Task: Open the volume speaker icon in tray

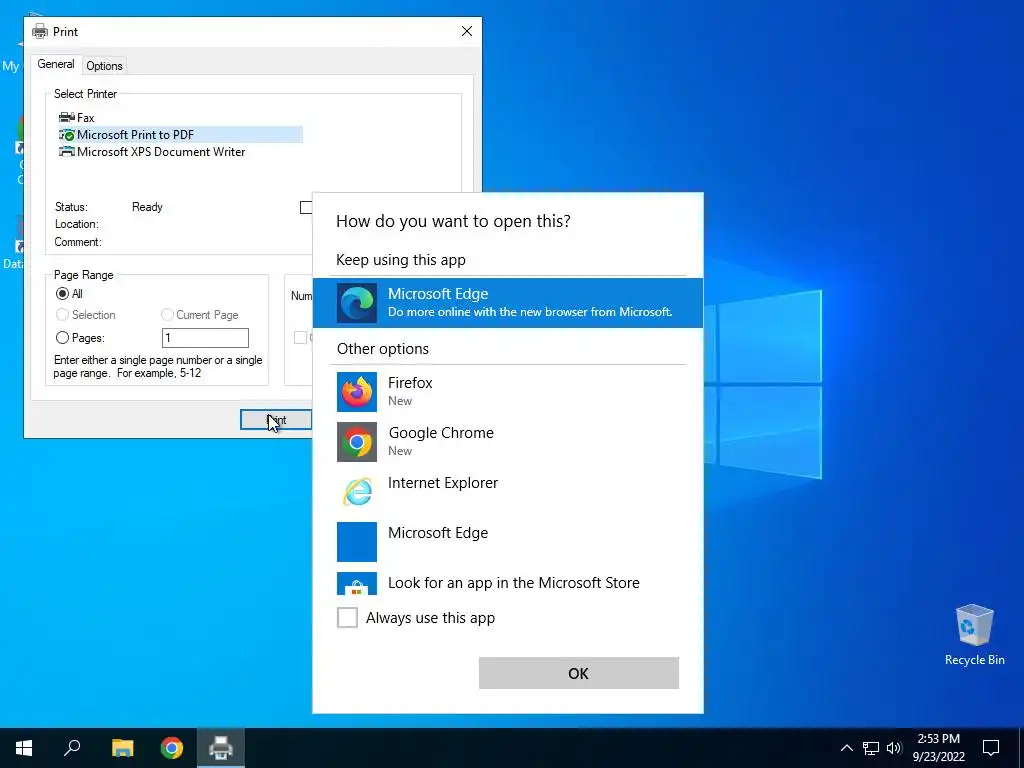Action: click(x=894, y=748)
